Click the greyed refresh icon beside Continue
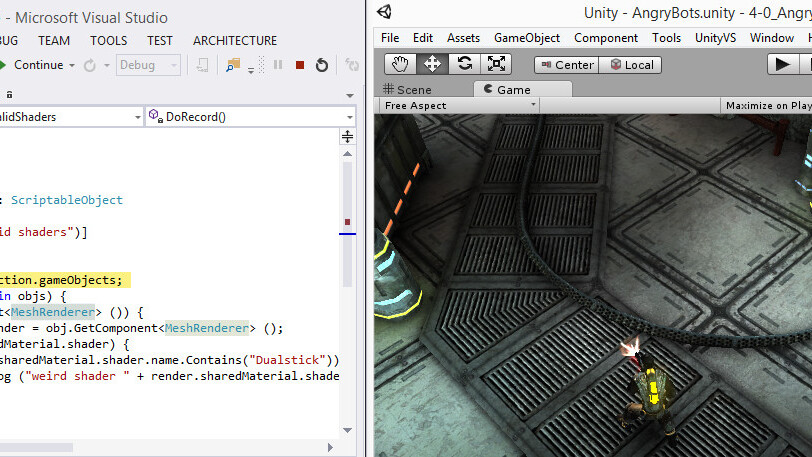Viewport: 812px width, 457px height. (x=90, y=65)
